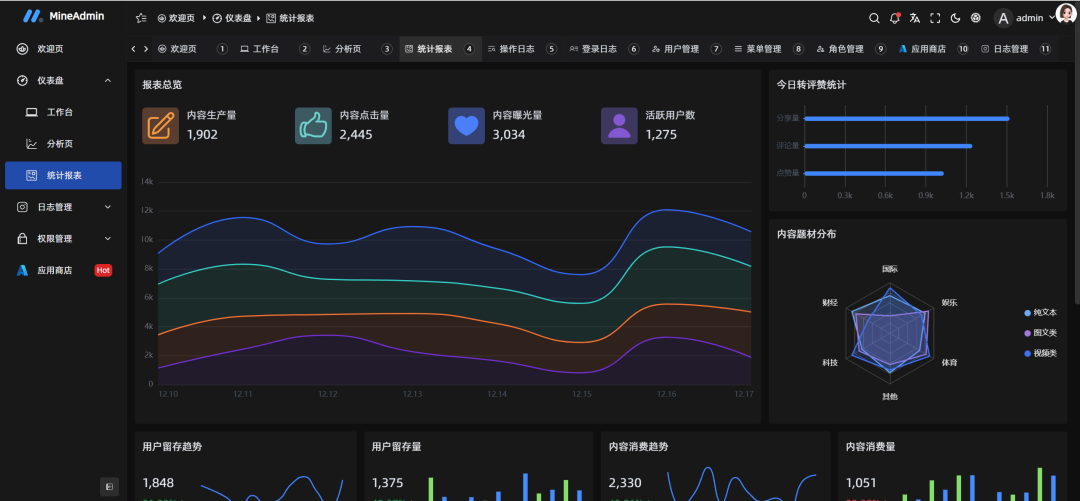
Task: Toggle dark mode with the moon icon
Action: 955,18
